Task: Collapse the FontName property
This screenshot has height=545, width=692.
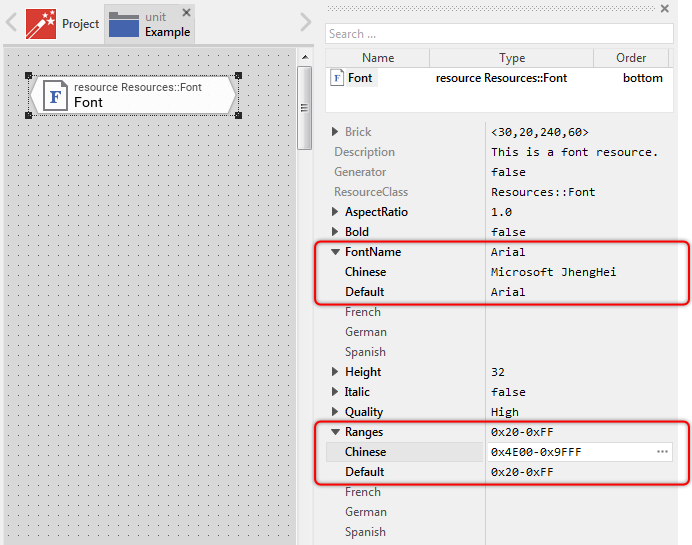Action: 335,252
